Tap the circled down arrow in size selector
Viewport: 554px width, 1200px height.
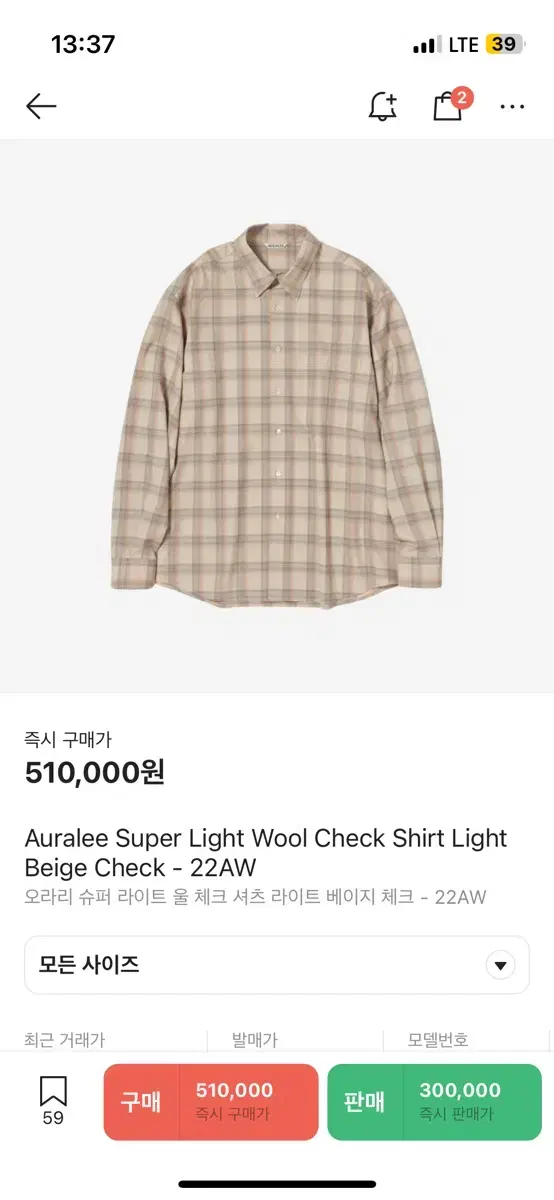[499, 966]
